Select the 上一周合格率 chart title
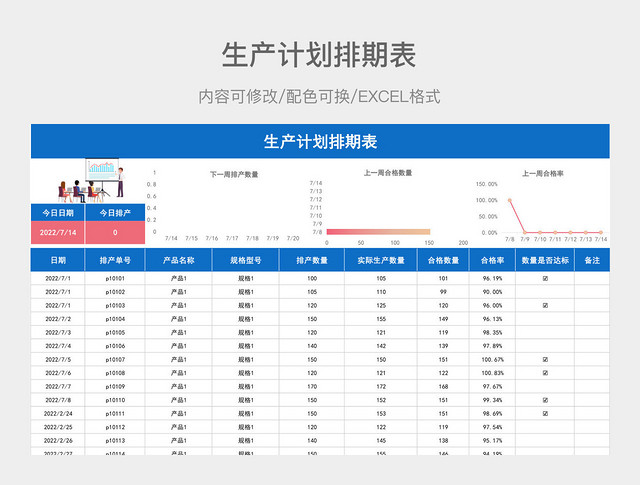This screenshot has width=640, height=485. (543, 174)
